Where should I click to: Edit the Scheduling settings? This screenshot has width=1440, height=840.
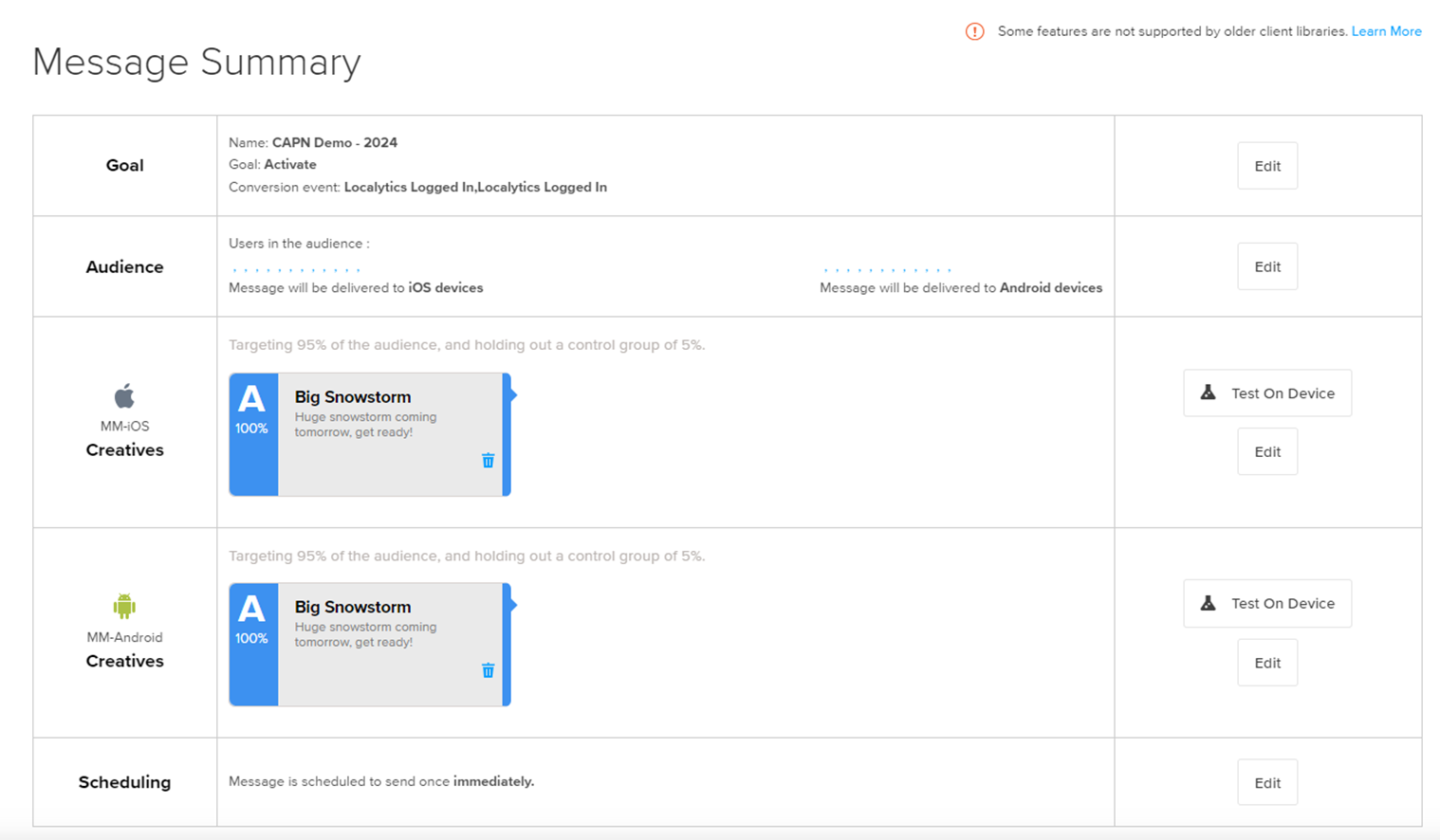(1266, 783)
